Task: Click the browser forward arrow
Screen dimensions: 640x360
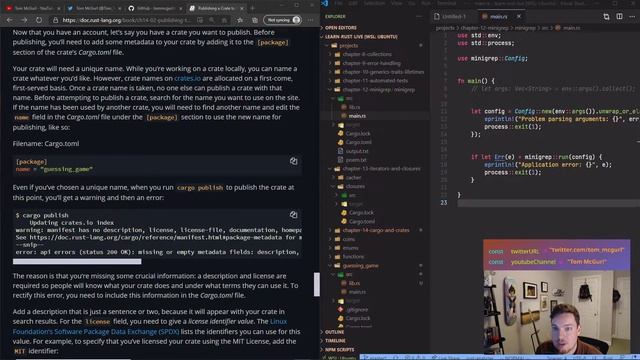Action: (24, 20)
